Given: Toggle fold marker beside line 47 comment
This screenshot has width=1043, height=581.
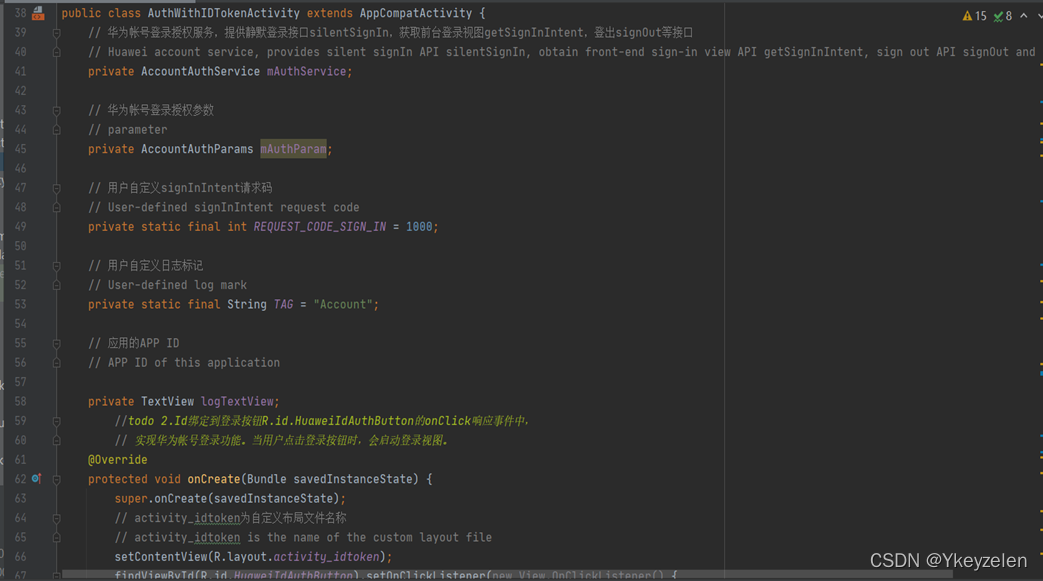Looking at the screenshot, I should coord(57,188).
